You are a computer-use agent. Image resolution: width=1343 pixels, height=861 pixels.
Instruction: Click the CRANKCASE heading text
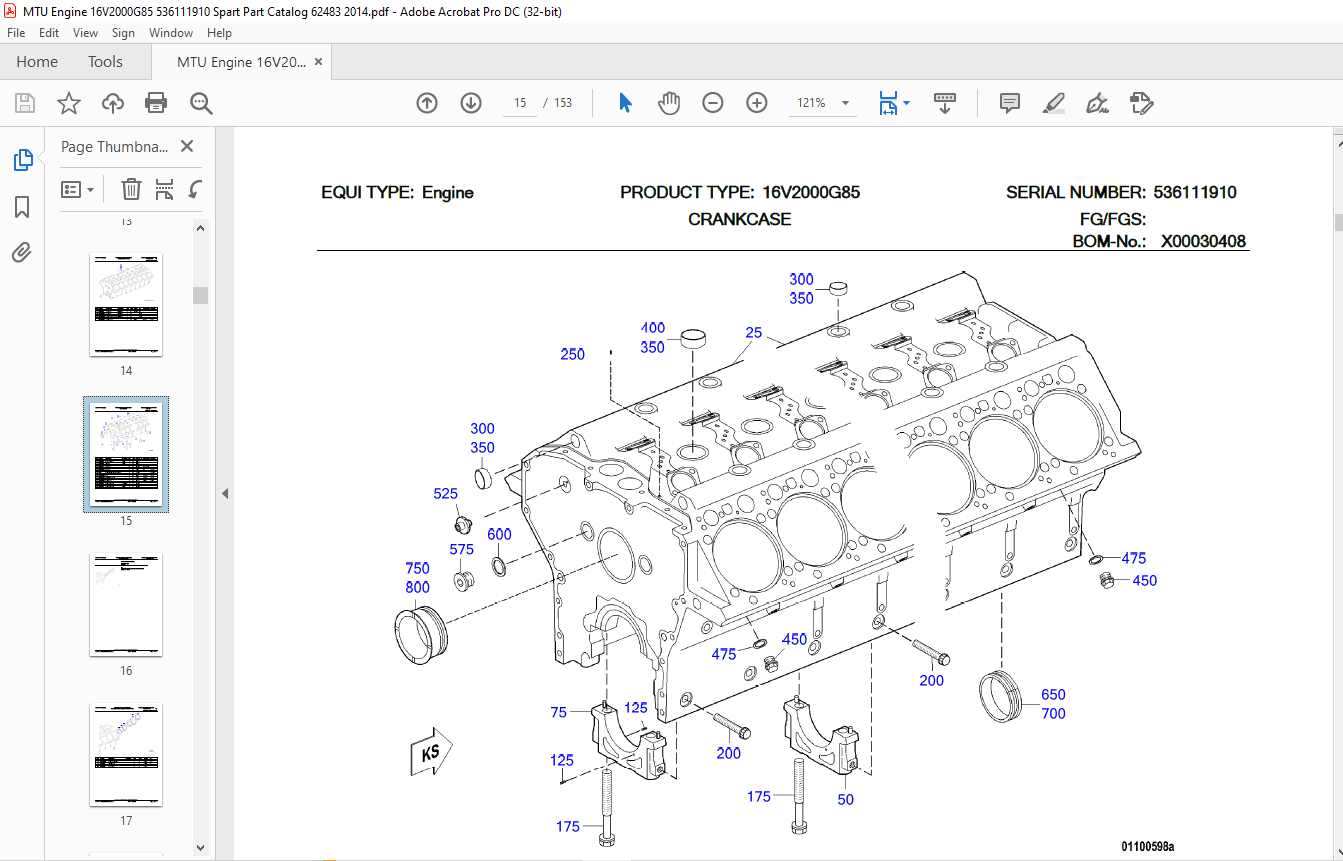739,219
